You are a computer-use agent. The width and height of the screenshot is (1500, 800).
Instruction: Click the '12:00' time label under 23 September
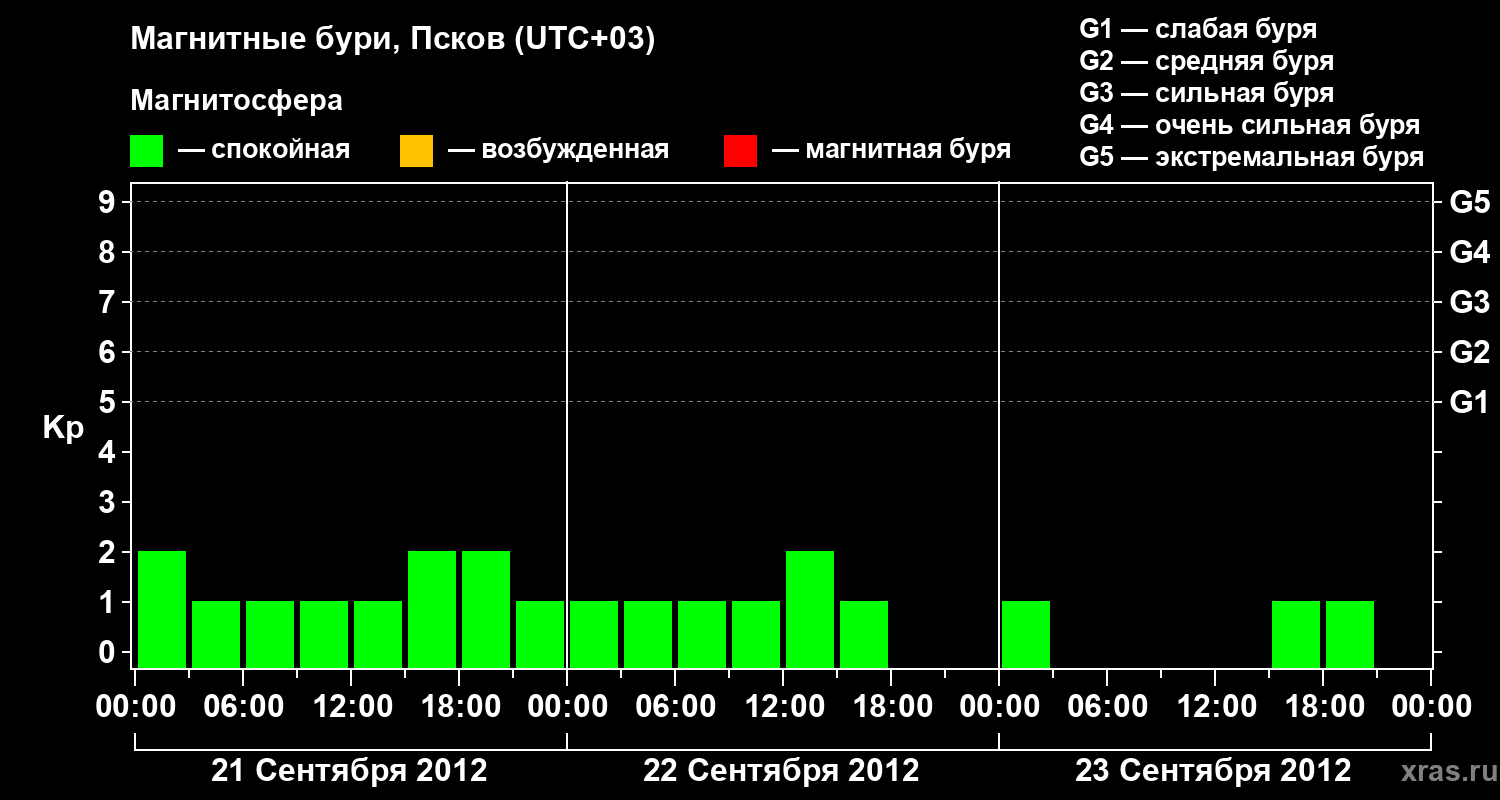tap(1215, 707)
